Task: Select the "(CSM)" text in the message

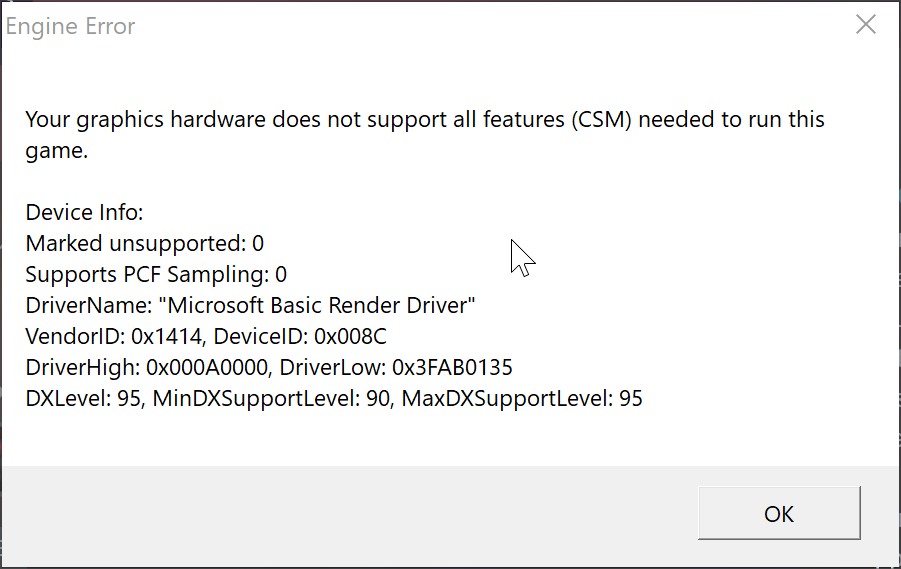Action: click(x=601, y=120)
